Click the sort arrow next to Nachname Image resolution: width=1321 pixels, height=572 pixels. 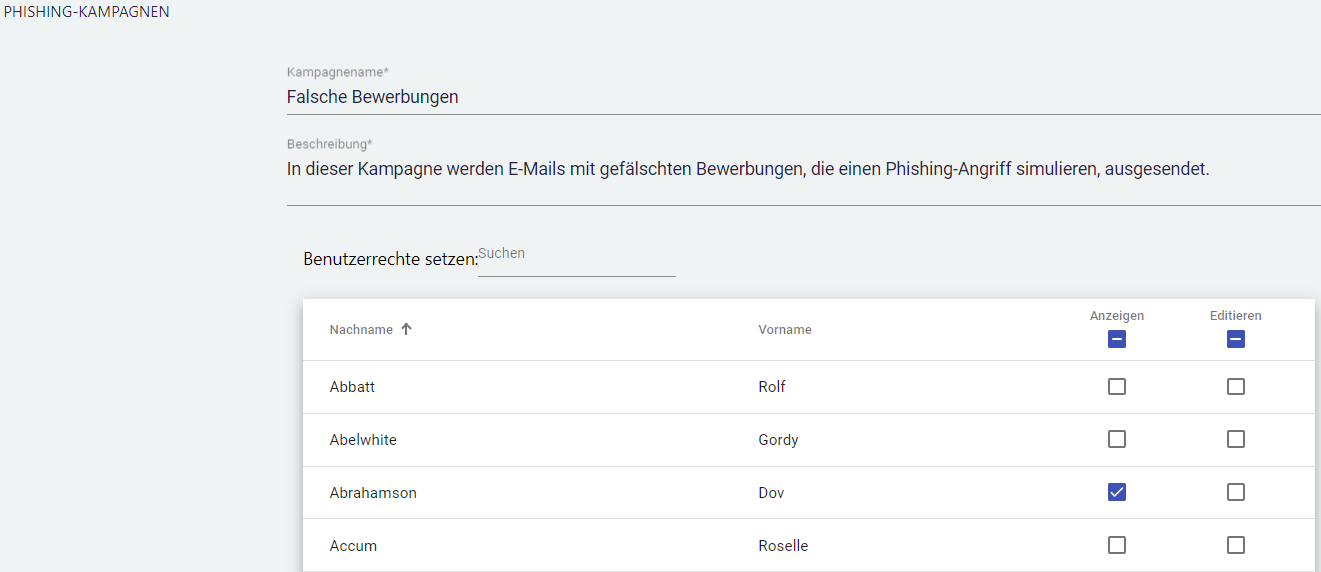click(x=406, y=330)
